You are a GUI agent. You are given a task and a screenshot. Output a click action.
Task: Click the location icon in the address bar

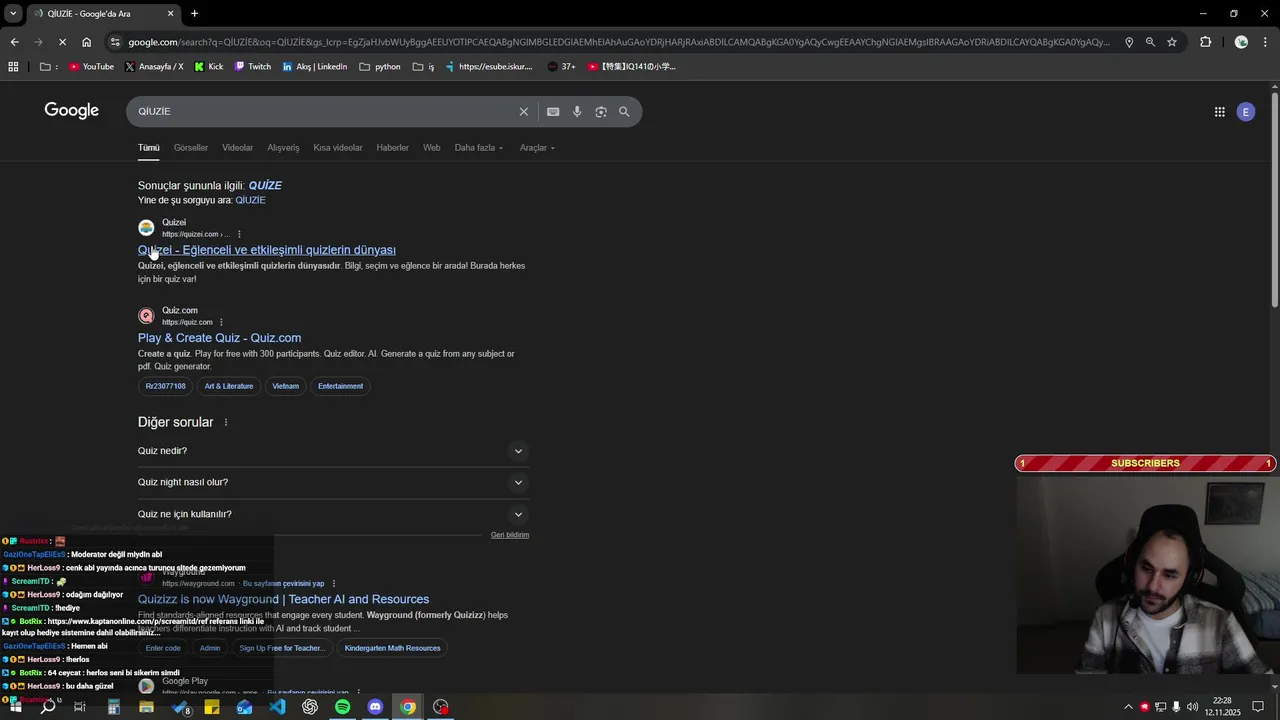point(1129,42)
